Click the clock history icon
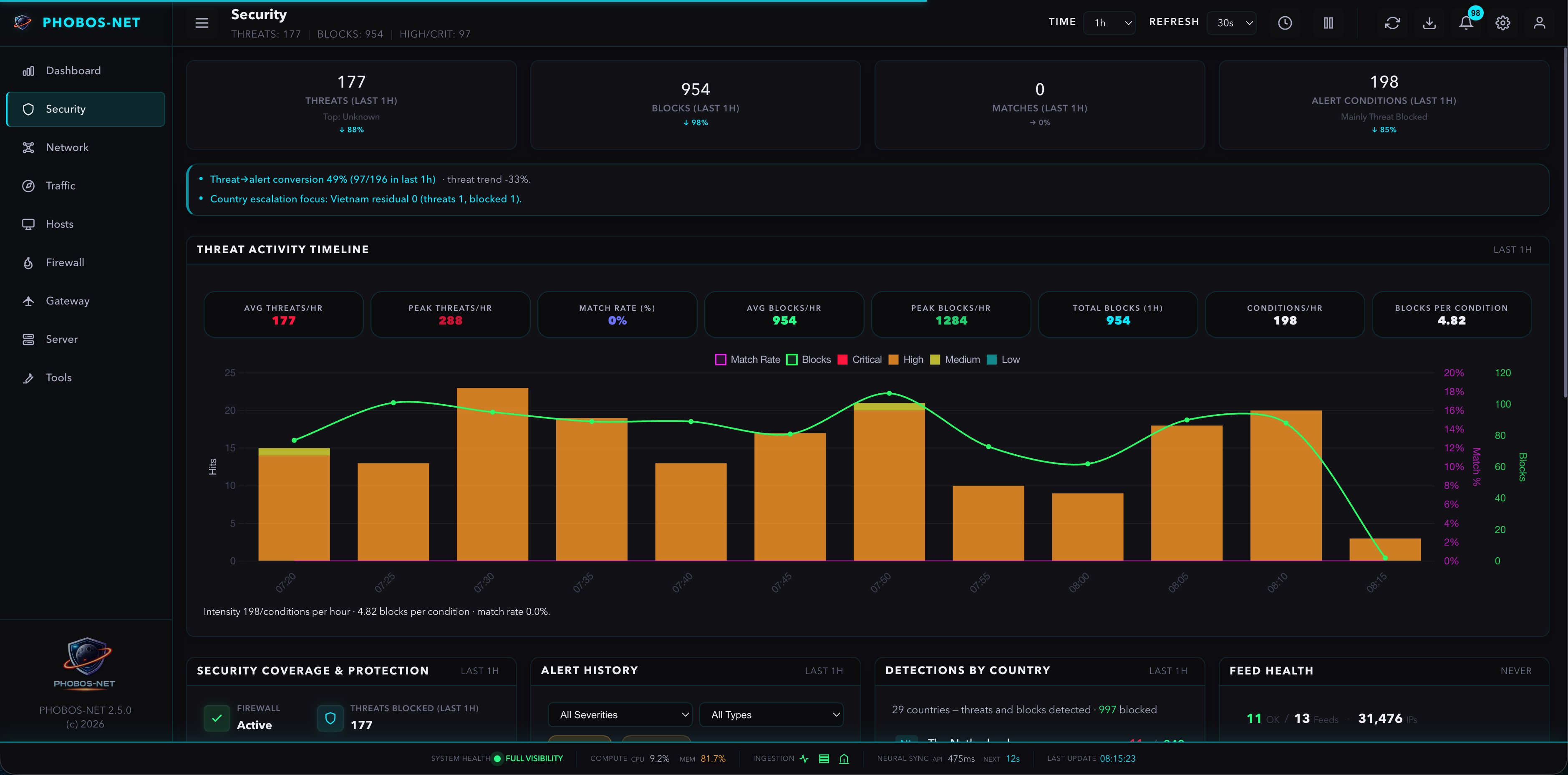 pyautogui.click(x=1284, y=23)
